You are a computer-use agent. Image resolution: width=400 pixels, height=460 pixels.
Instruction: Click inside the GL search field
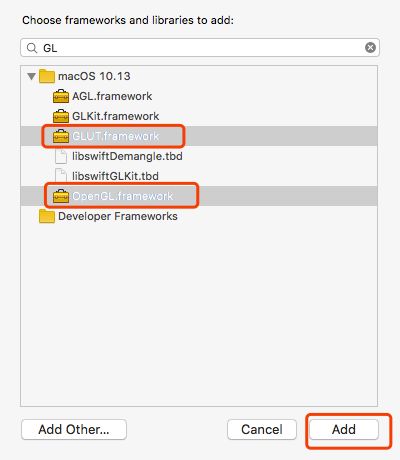200,48
